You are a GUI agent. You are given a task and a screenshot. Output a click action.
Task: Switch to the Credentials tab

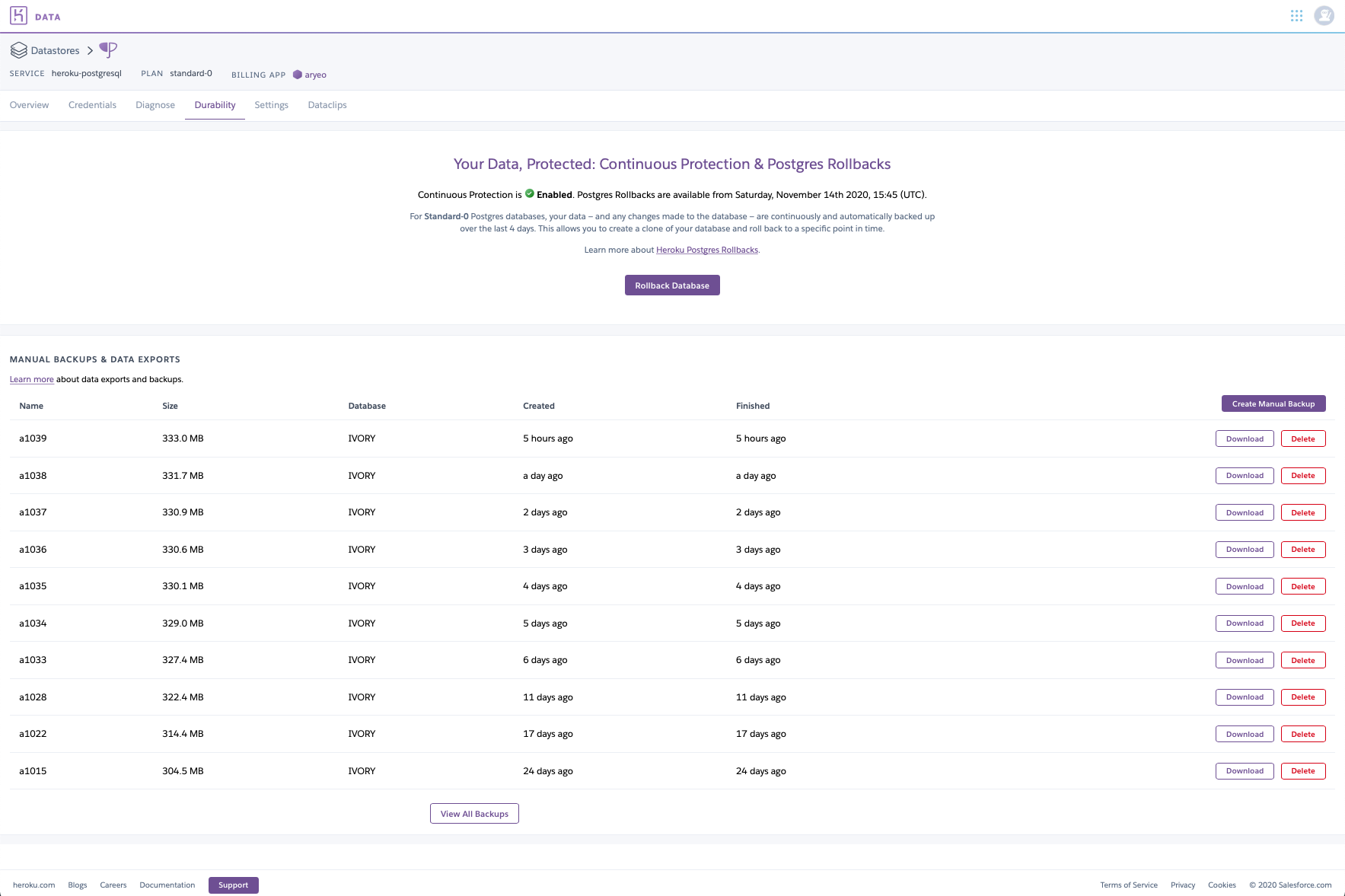(x=92, y=105)
